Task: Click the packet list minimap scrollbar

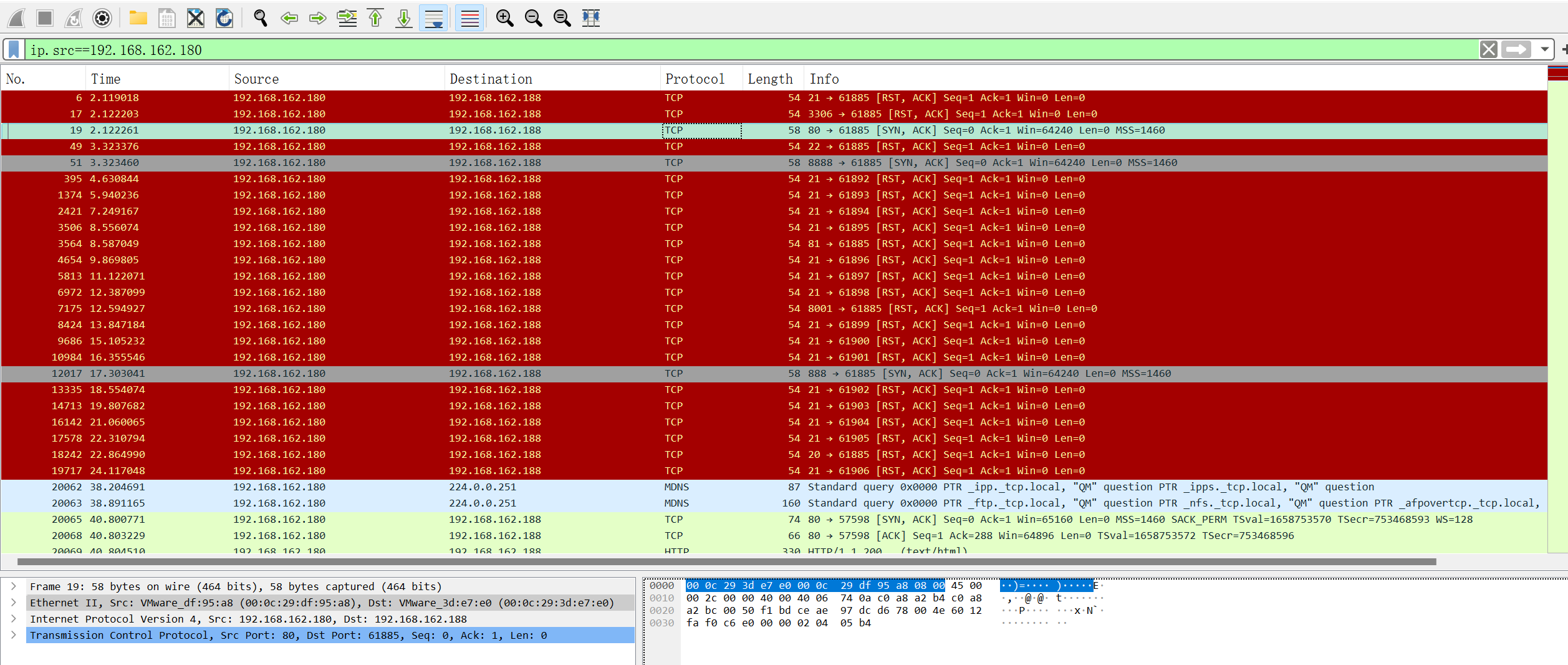Action: click(1557, 309)
